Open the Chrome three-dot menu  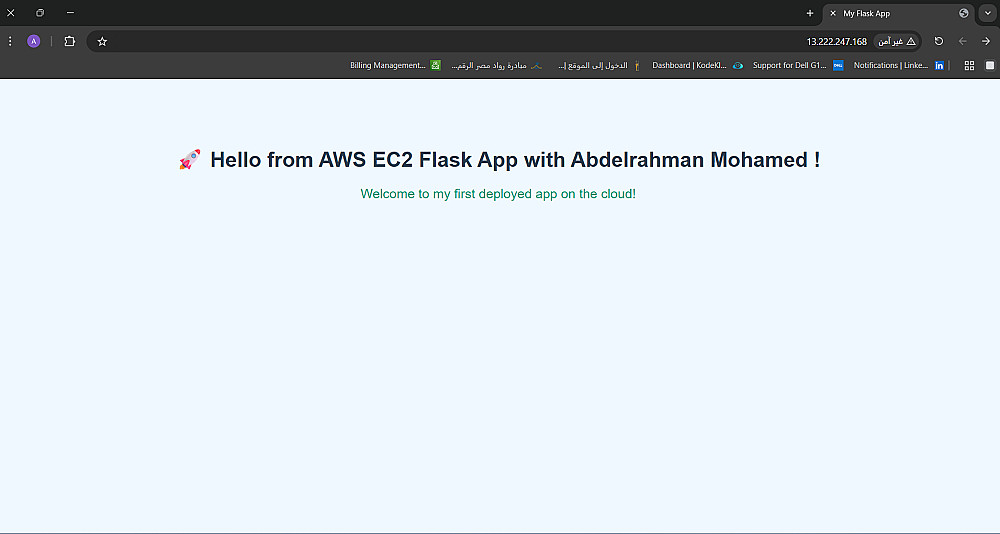click(10, 41)
